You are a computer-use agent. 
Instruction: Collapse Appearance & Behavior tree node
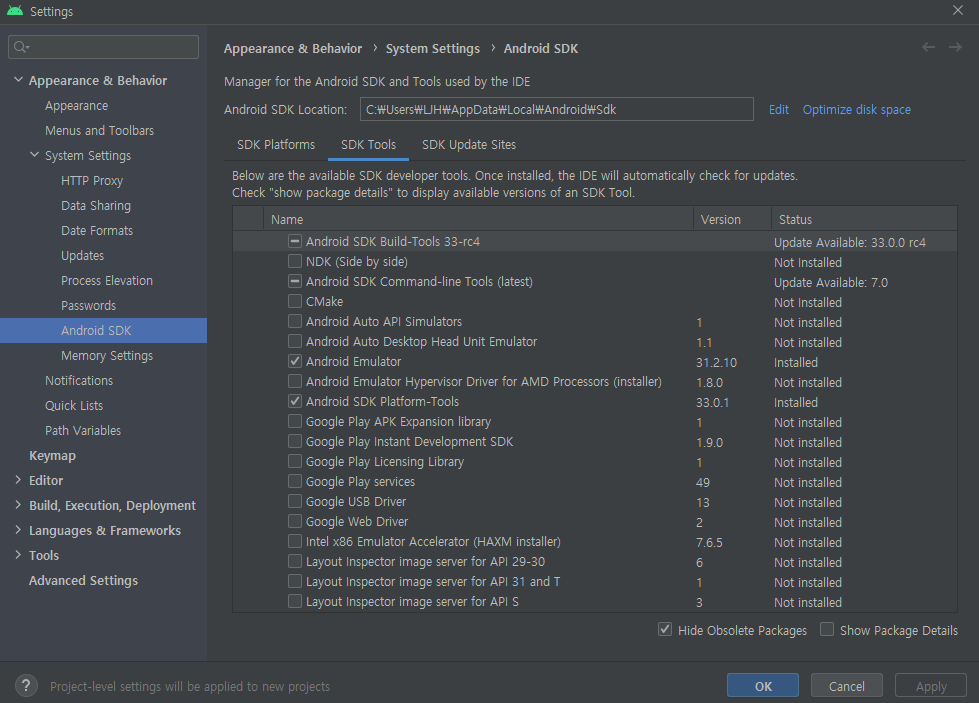18,80
